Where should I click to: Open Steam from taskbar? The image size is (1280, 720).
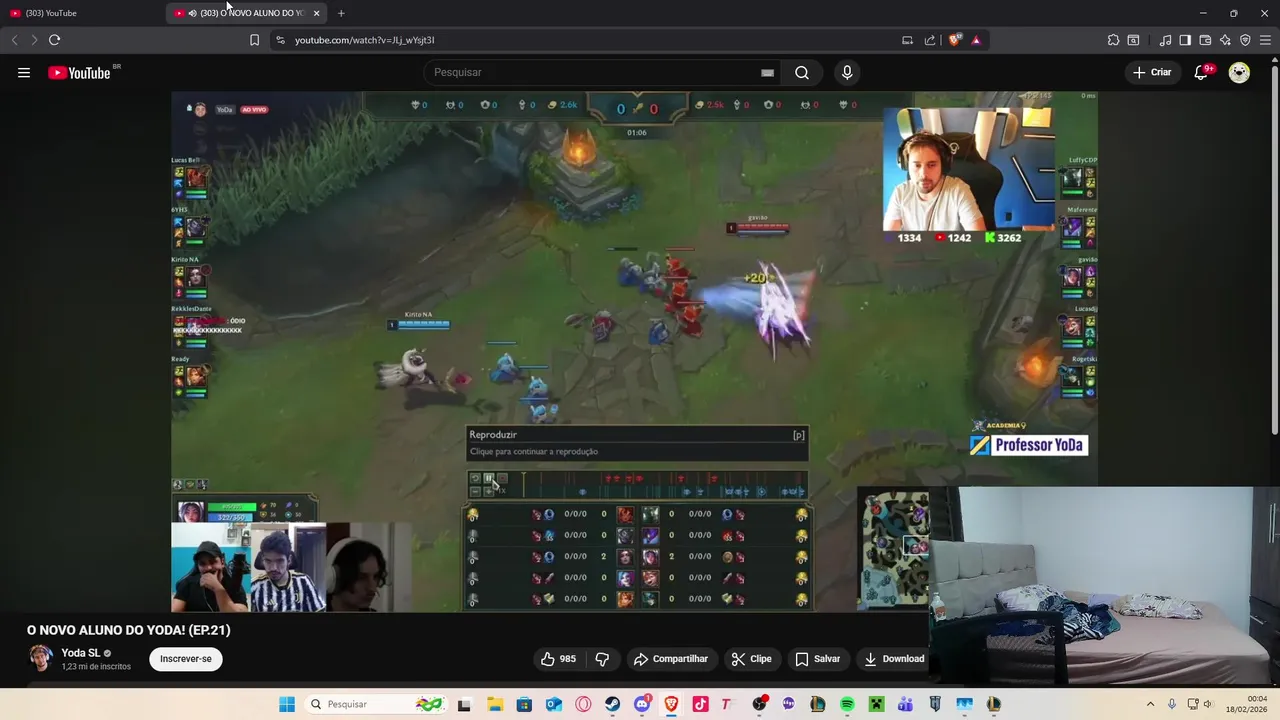point(612,704)
